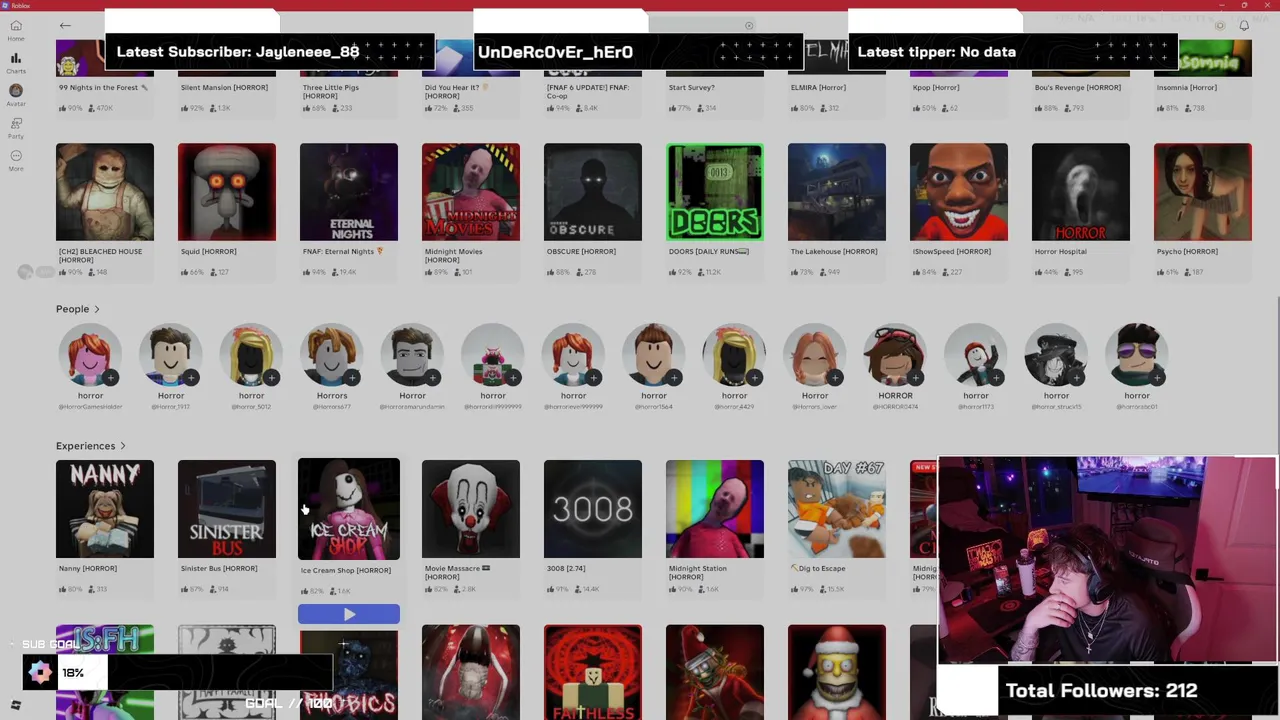View profile avatar of @horrordi99999999
This screenshot has height=720, width=1280.
click(493, 355)
